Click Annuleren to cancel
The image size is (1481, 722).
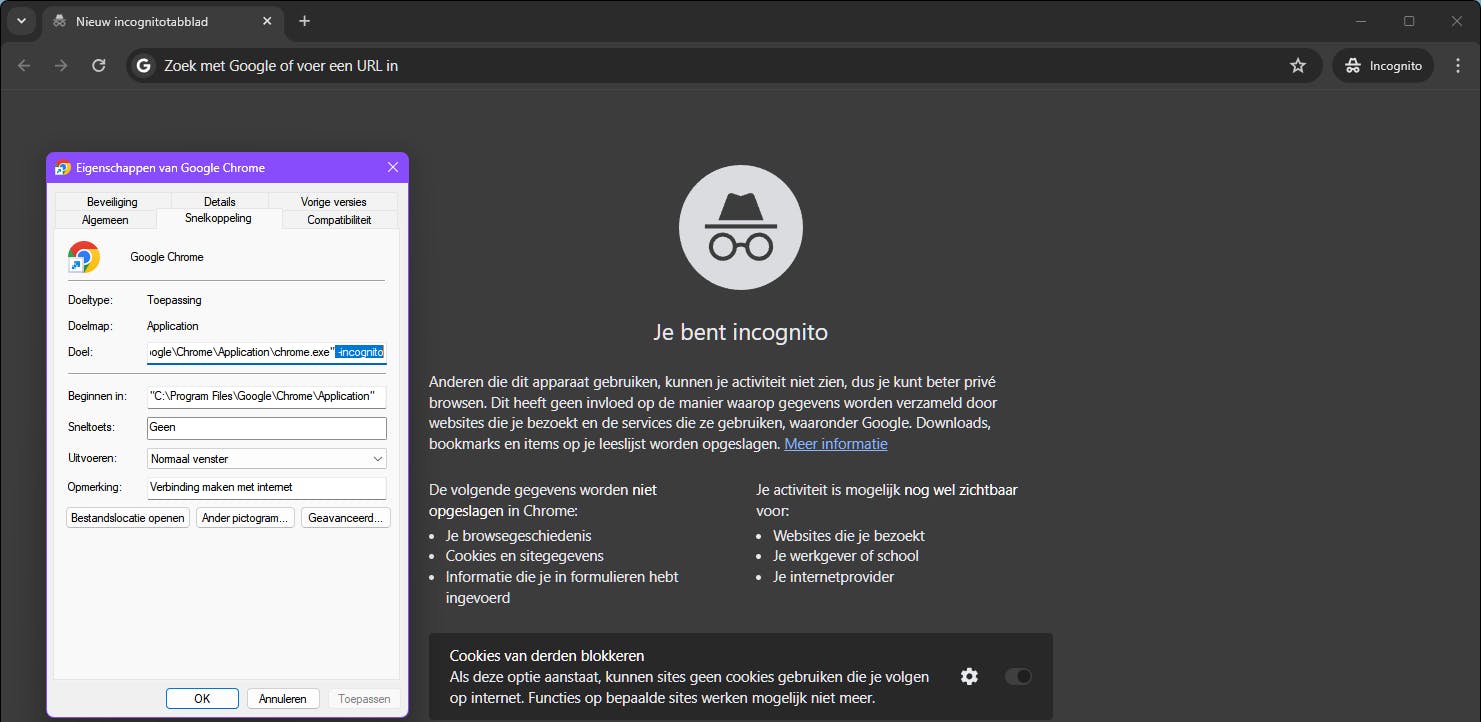[x=283, y=699]
